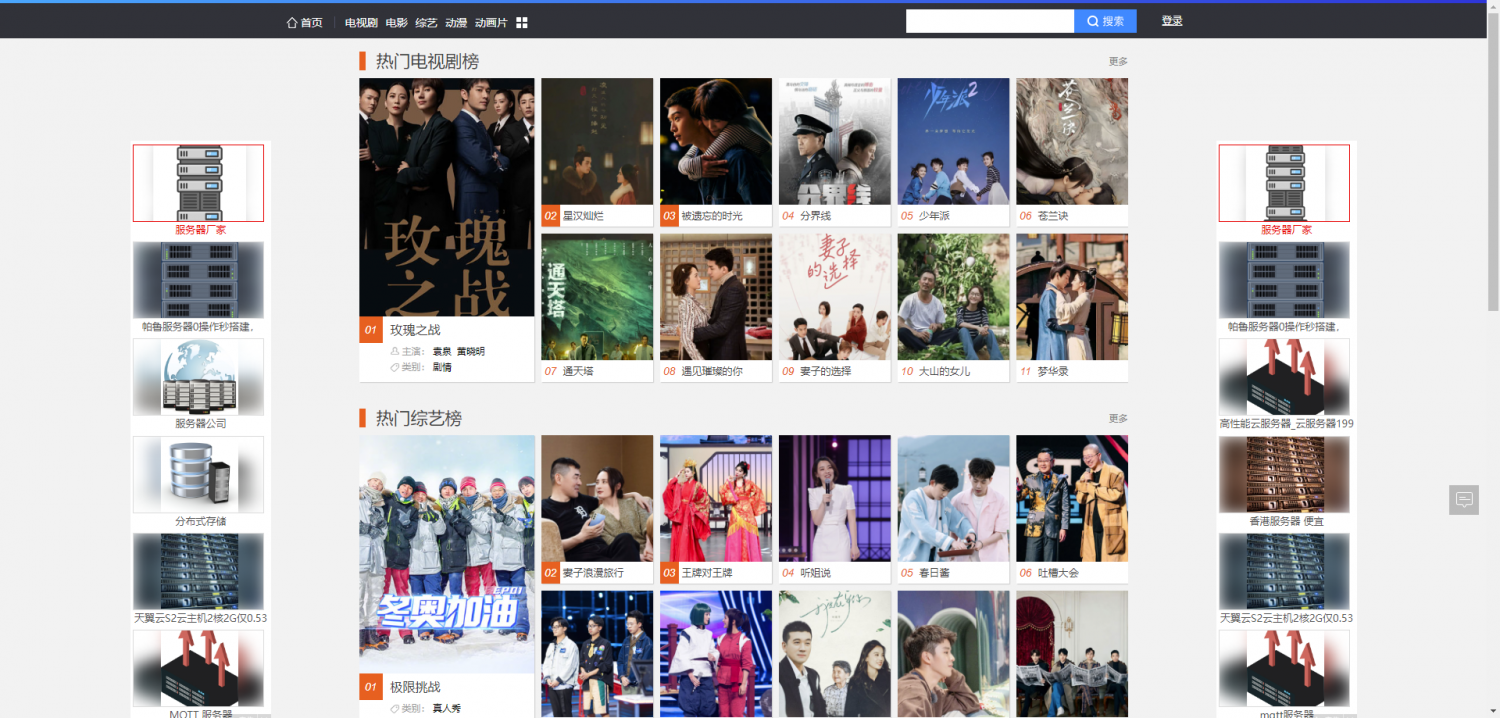Open 帕鲁服务器 ad image in right column
The image size is (1500, 718).
point(1284,280)
